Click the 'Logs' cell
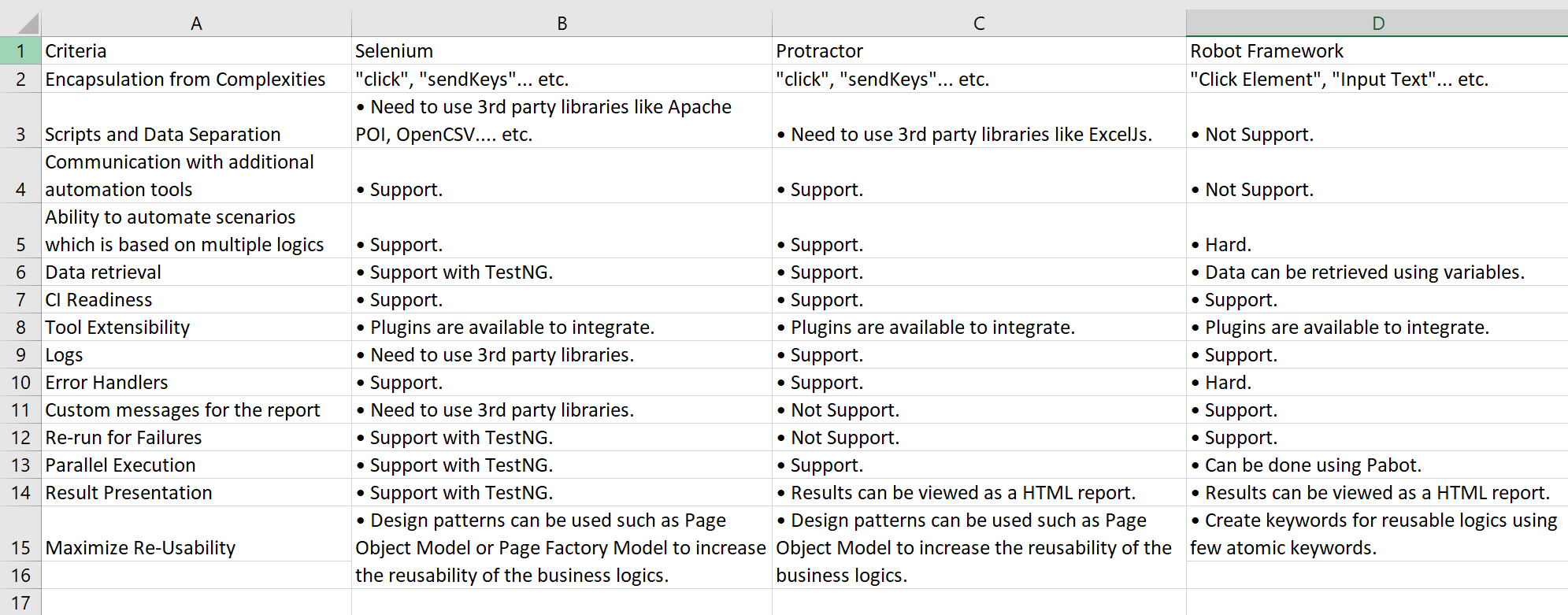 pyautogui.click(x=196, y=354)
